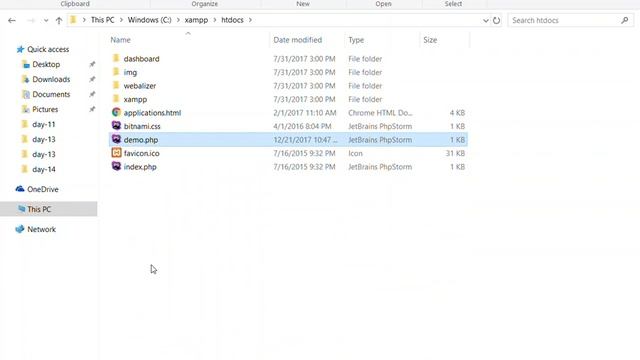Refresh the htdocs folder view
Screen dimensions: 640x360
[x=496, y=20]
